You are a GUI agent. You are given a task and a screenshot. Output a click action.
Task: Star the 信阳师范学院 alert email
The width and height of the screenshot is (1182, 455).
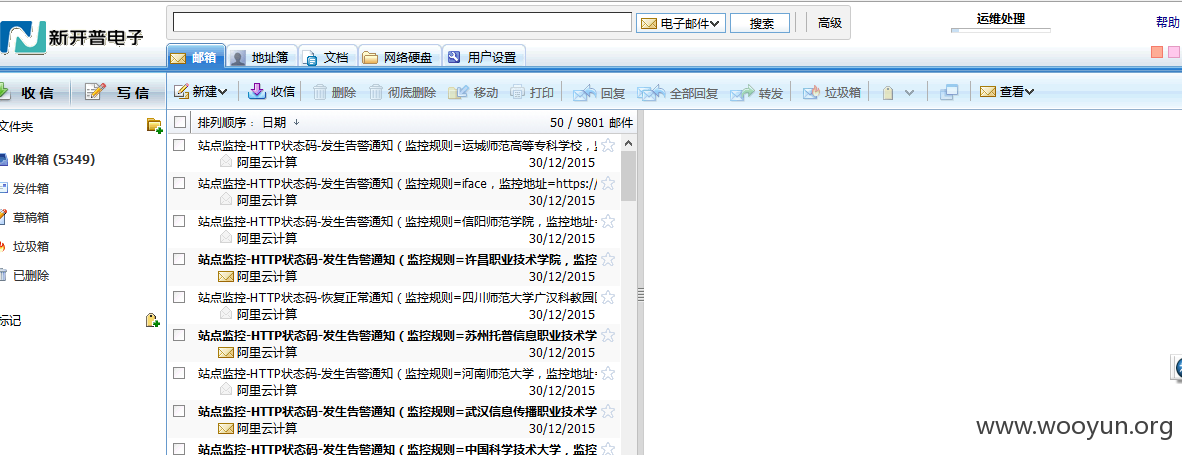[x=608, y=221]
